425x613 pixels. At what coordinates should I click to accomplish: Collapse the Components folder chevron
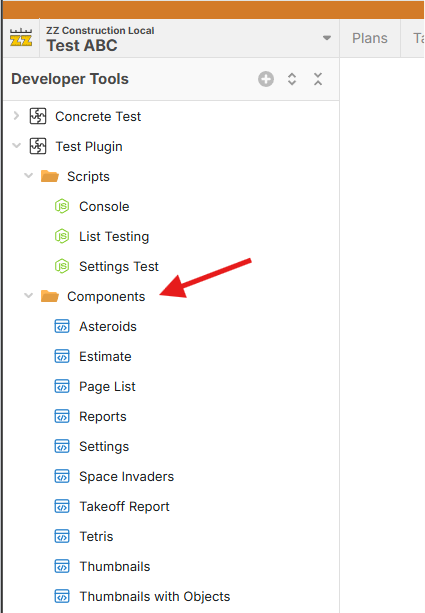click(x=29, y=296)
